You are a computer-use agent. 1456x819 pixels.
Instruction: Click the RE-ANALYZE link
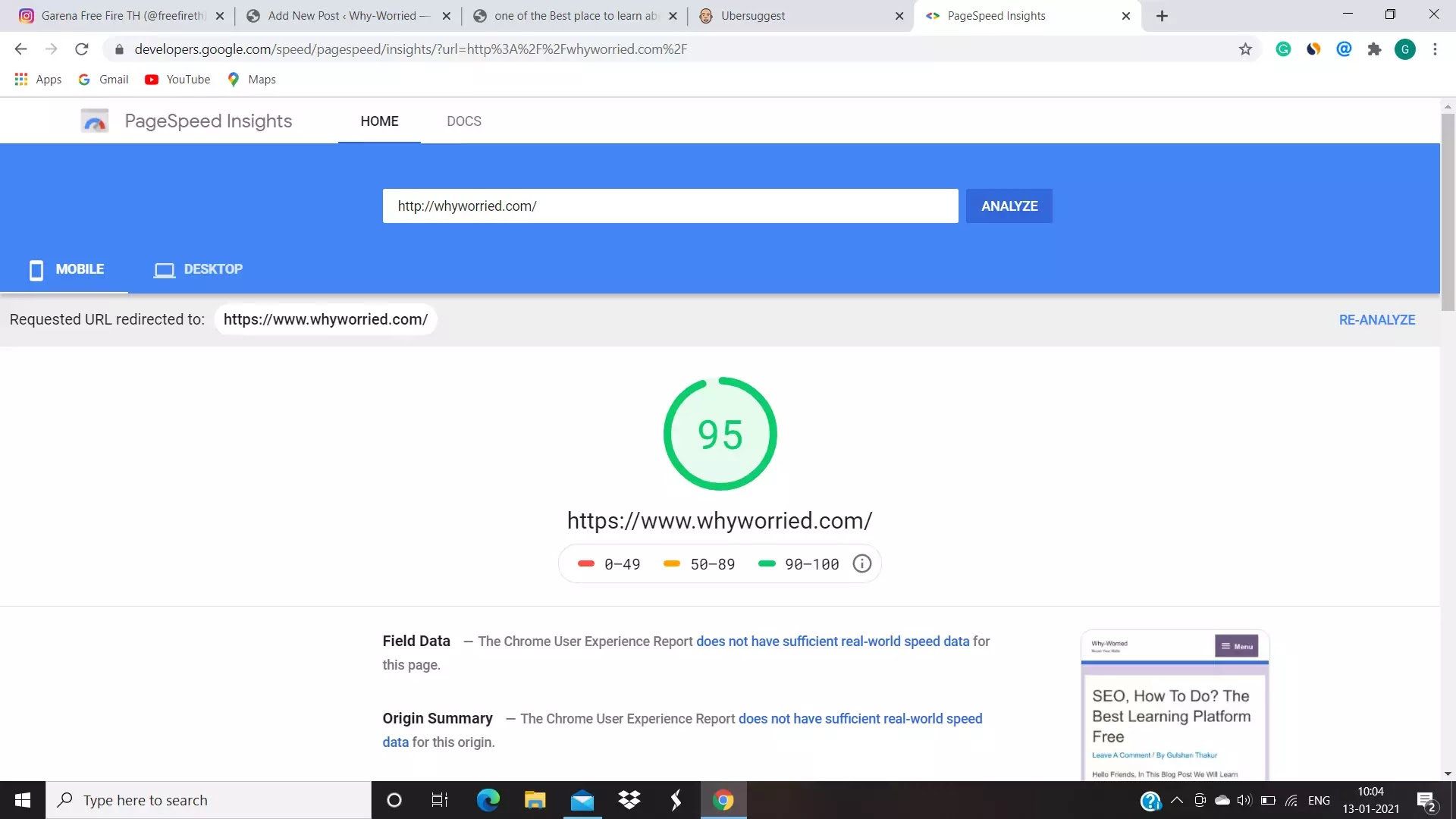point(1376,320)
